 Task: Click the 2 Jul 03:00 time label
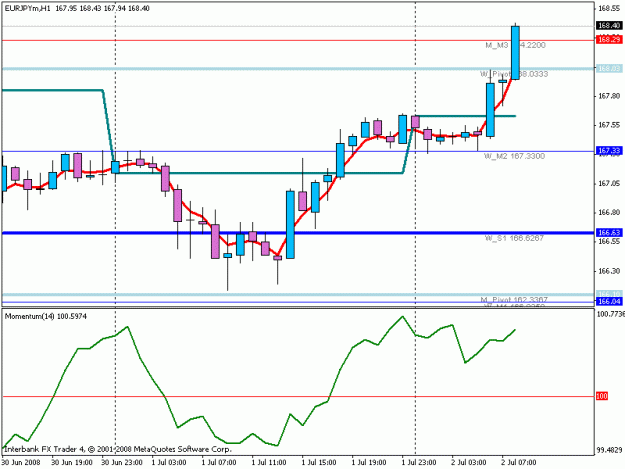(x=469, y=463)
